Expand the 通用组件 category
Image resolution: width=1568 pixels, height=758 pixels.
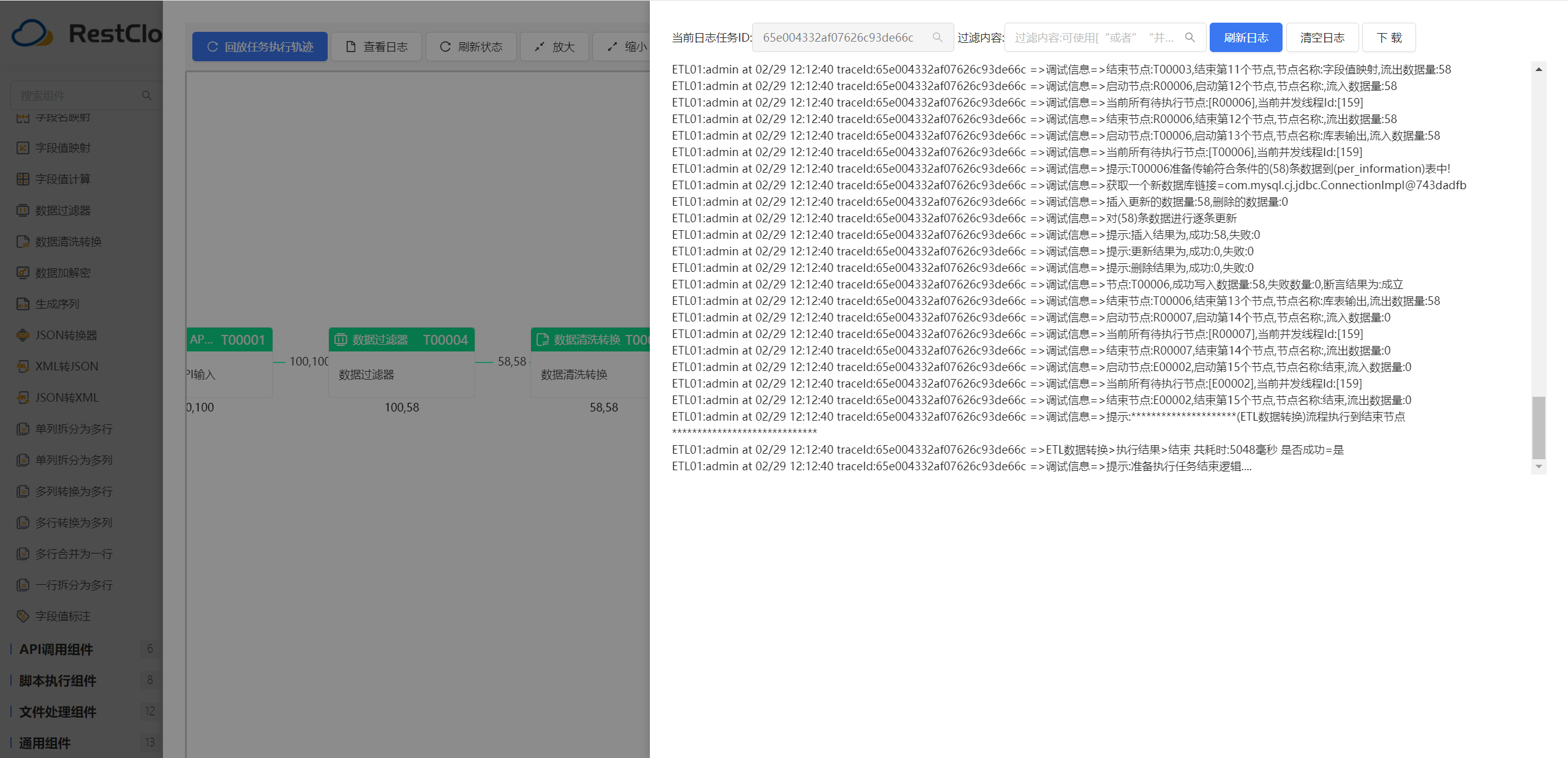tap(45, 743)
